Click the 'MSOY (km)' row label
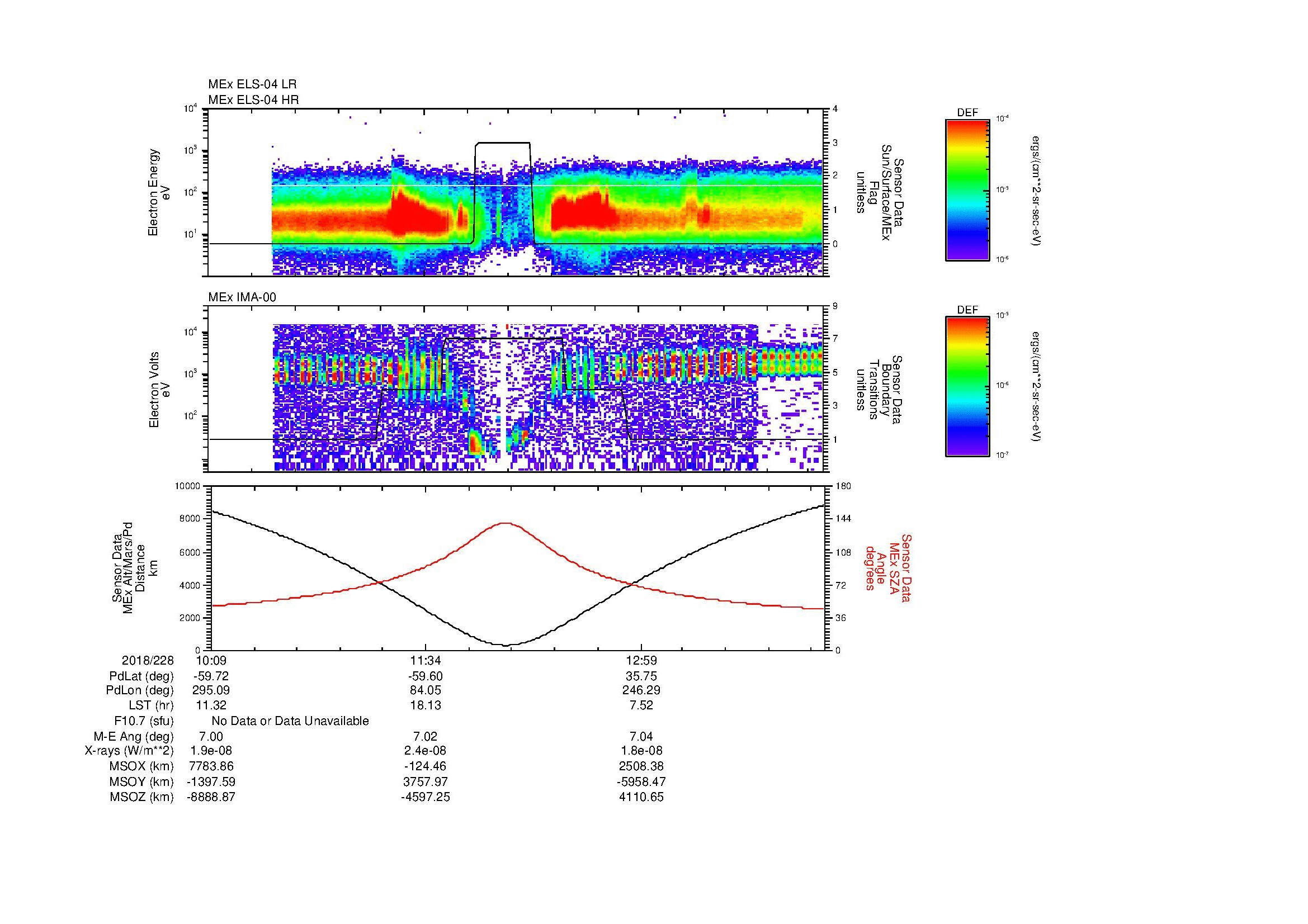Screen dimensions: 1308x924 click(141, 782)
